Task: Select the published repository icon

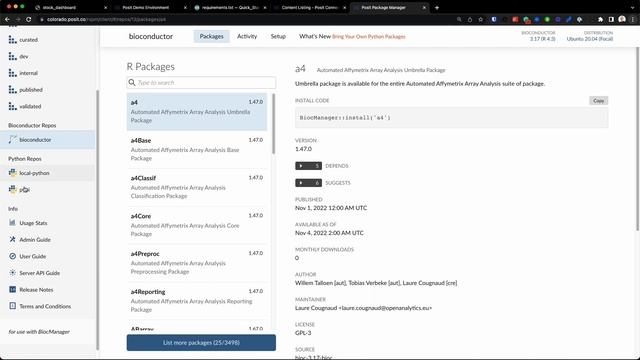Action: (x=13, y=90)
